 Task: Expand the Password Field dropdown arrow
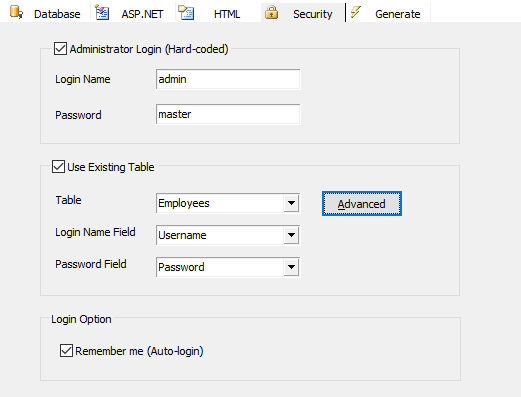pyautogui.click(x=291, y=267)
